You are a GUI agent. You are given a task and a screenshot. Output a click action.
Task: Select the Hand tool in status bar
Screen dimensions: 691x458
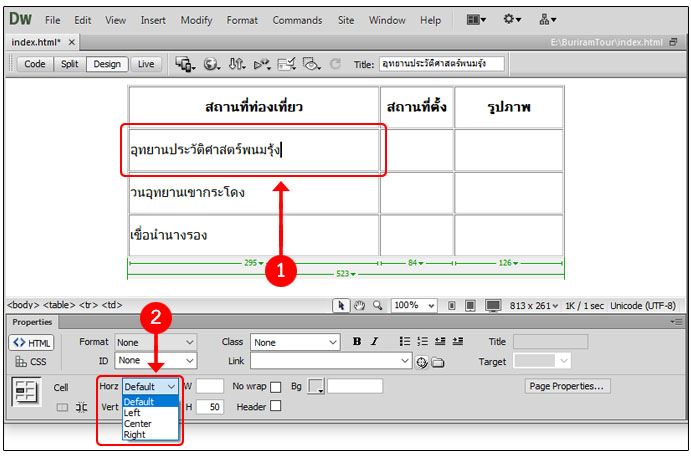359,305
